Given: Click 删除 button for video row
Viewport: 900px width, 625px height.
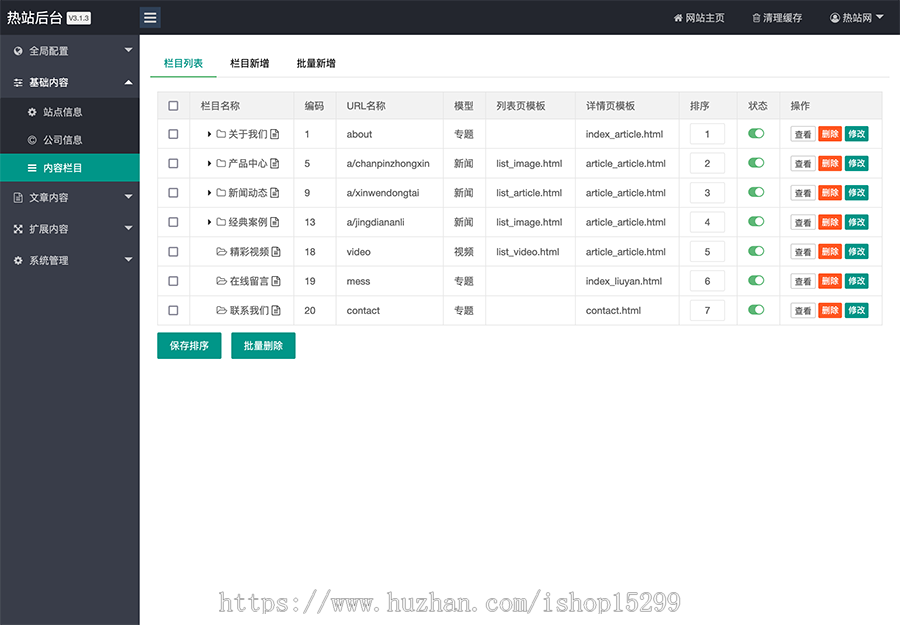Looking at the screenshot, I should (x=830, y=251).
